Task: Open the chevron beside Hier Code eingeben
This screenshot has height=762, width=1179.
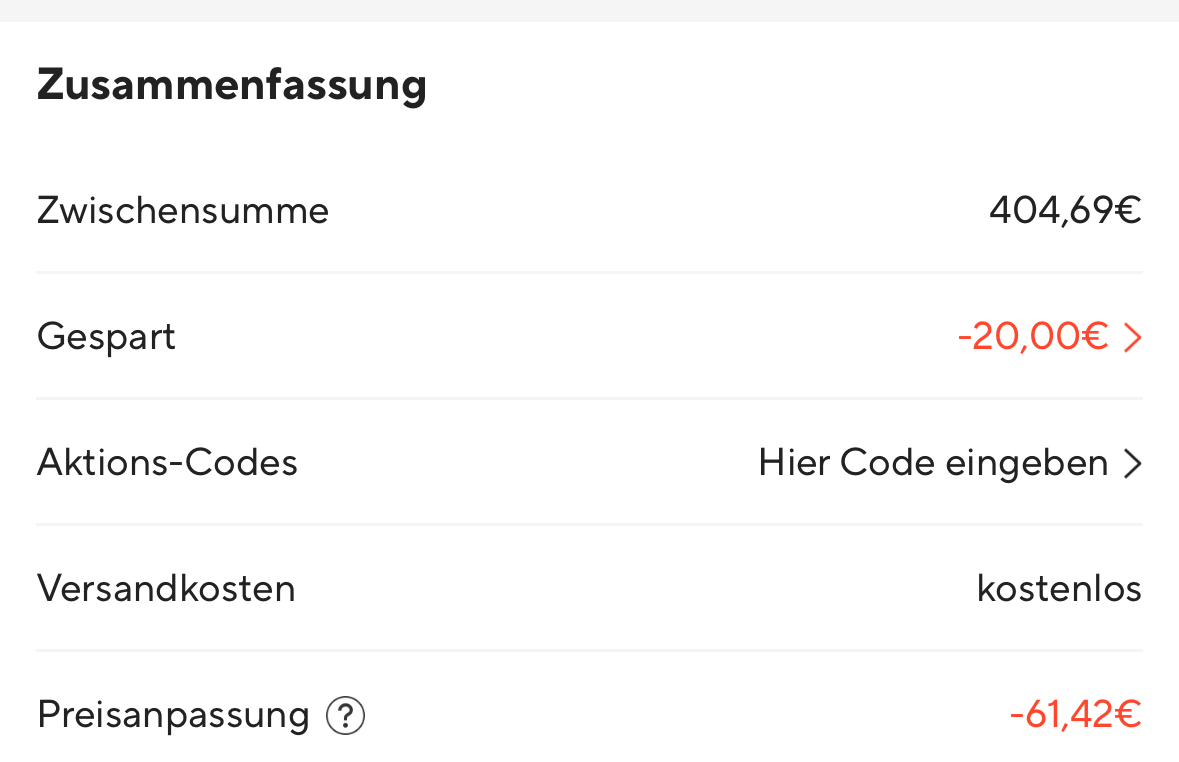Action: pos(1132,464)
